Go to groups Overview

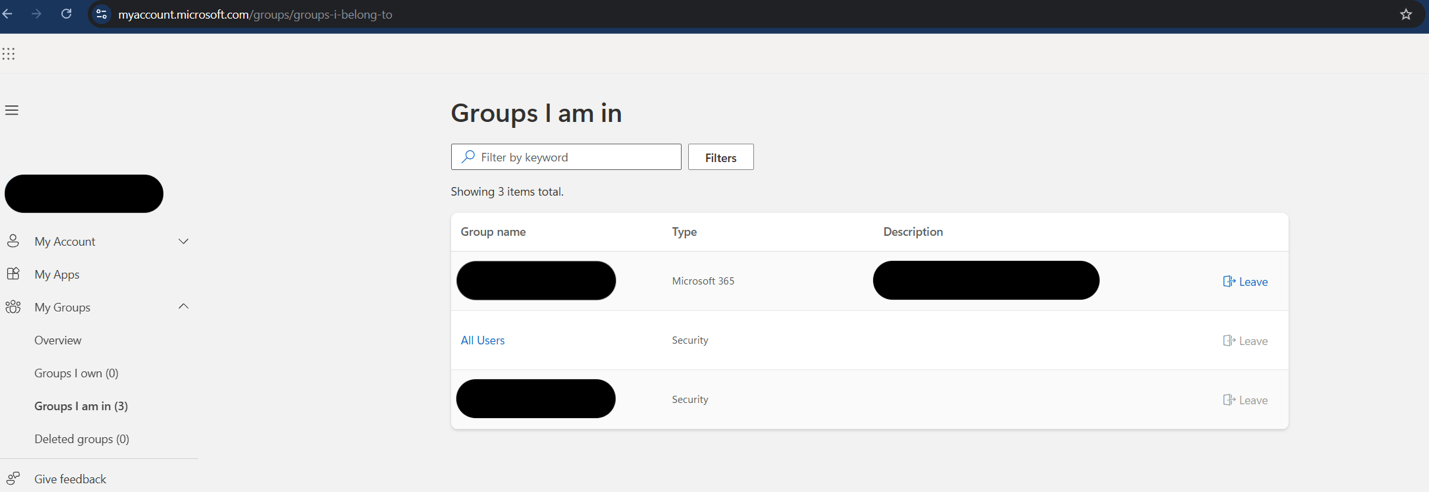pos(58,340)
